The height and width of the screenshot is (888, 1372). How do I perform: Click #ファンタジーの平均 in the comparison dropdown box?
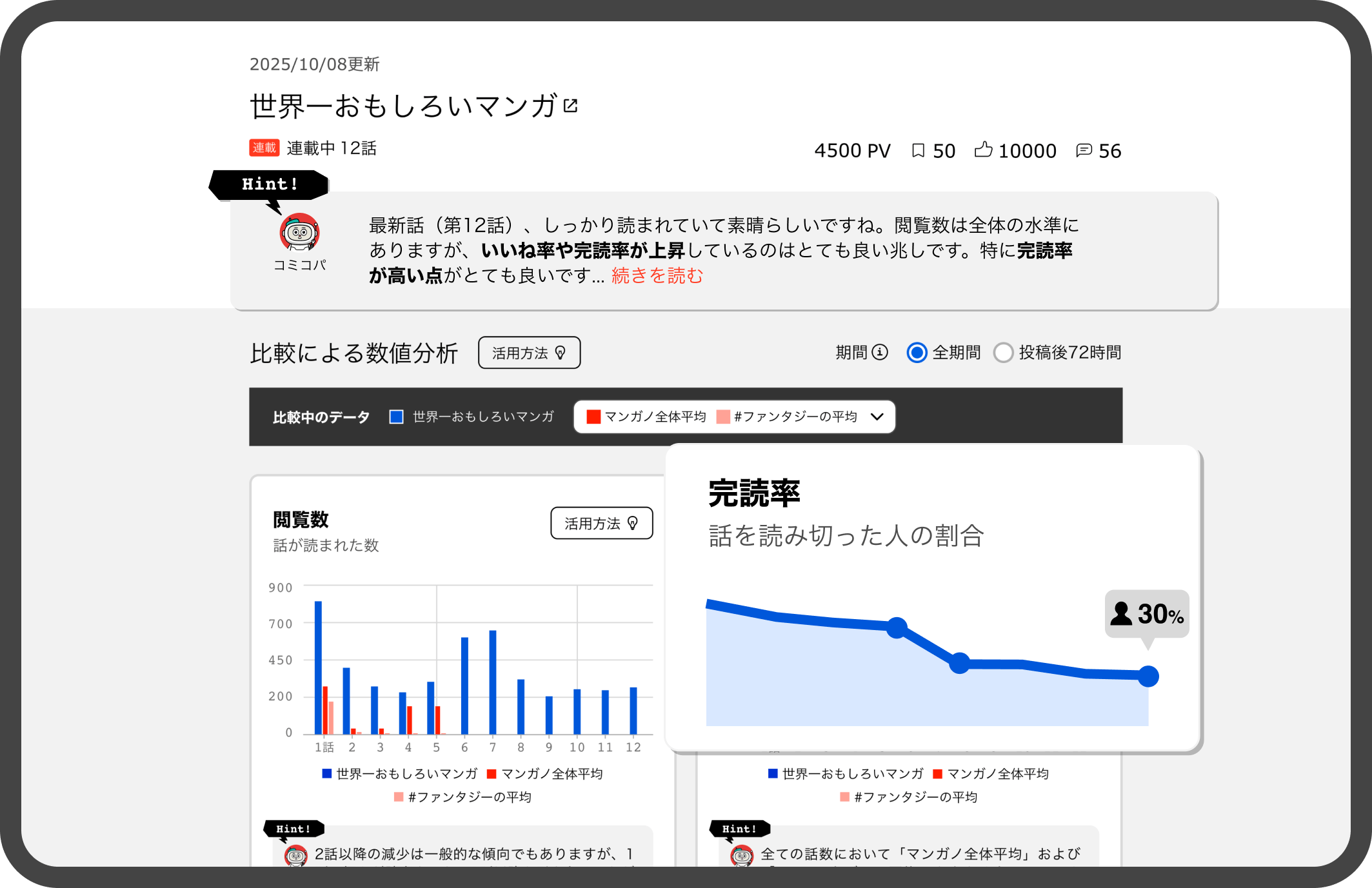pyautogui.click(x=795, y=417)
